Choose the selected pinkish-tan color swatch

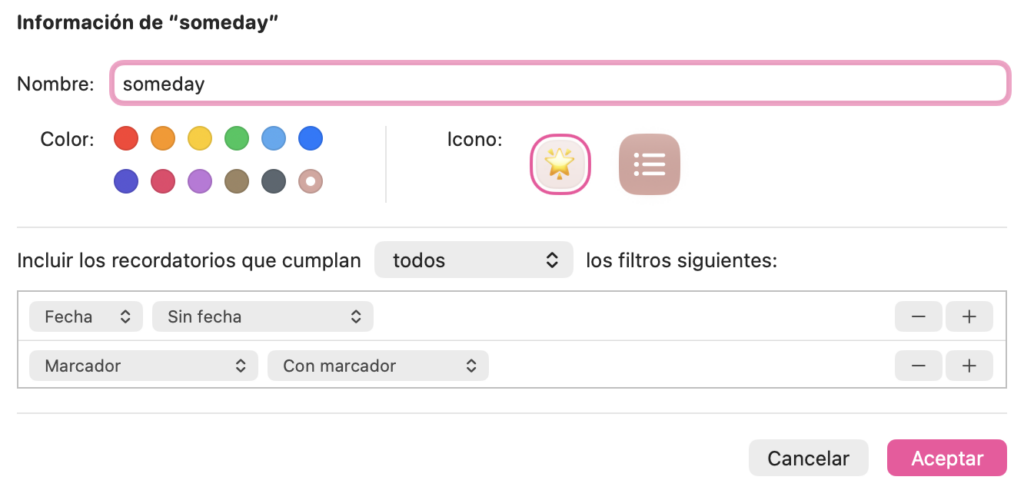coord(311,181)
